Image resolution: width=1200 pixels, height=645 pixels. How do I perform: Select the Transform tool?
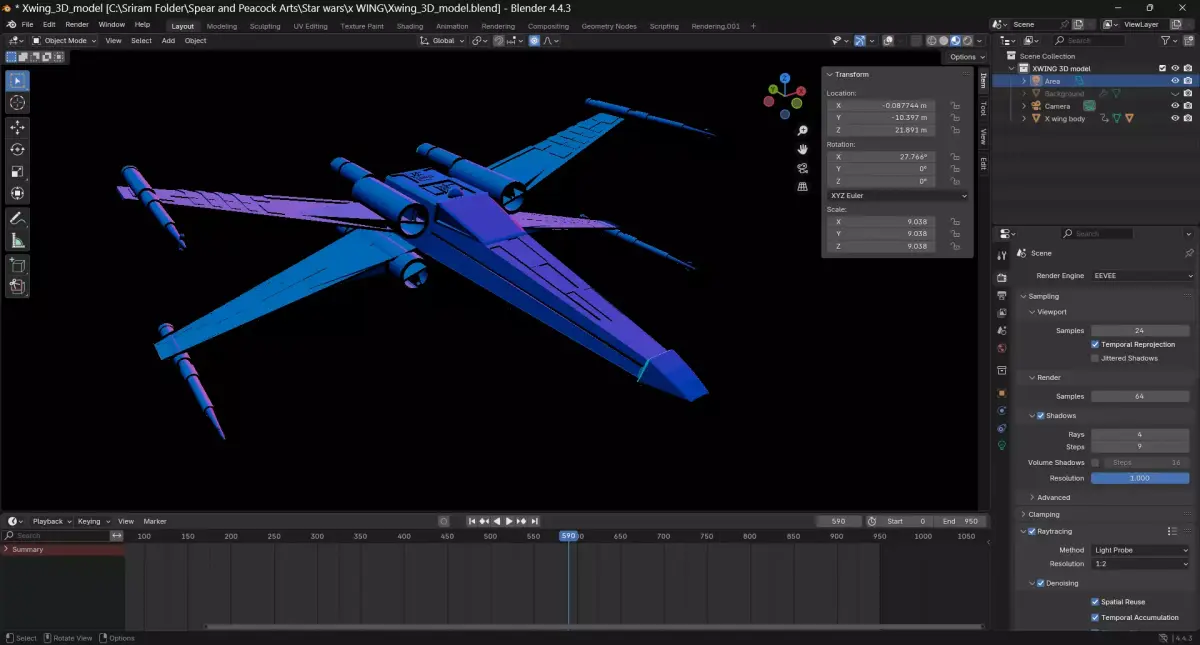[17, 193]
